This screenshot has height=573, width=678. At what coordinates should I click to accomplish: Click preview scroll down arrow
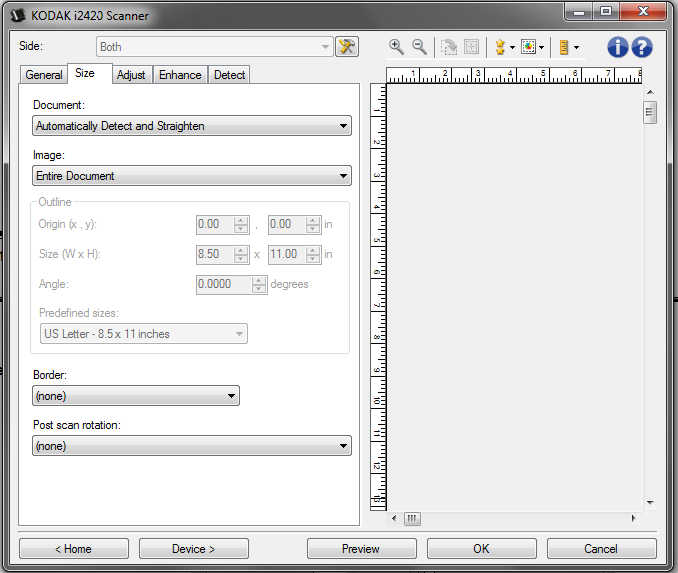pos(650,503)
